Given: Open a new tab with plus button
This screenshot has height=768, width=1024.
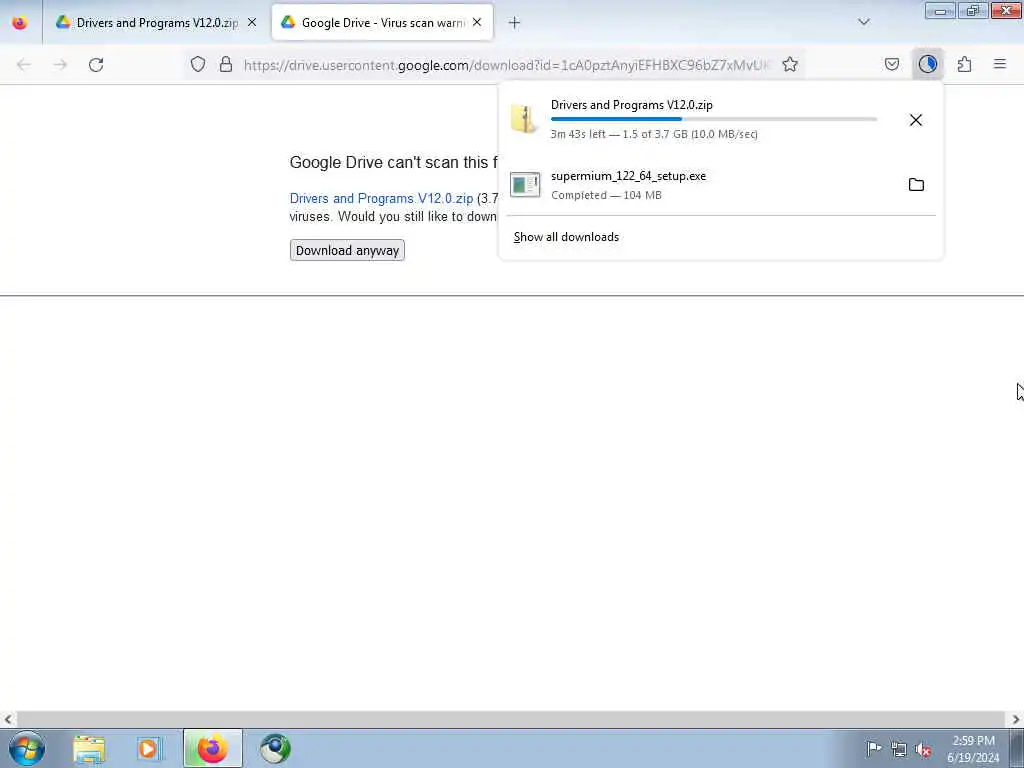Looking at the screenshot, I should [515, 23].
